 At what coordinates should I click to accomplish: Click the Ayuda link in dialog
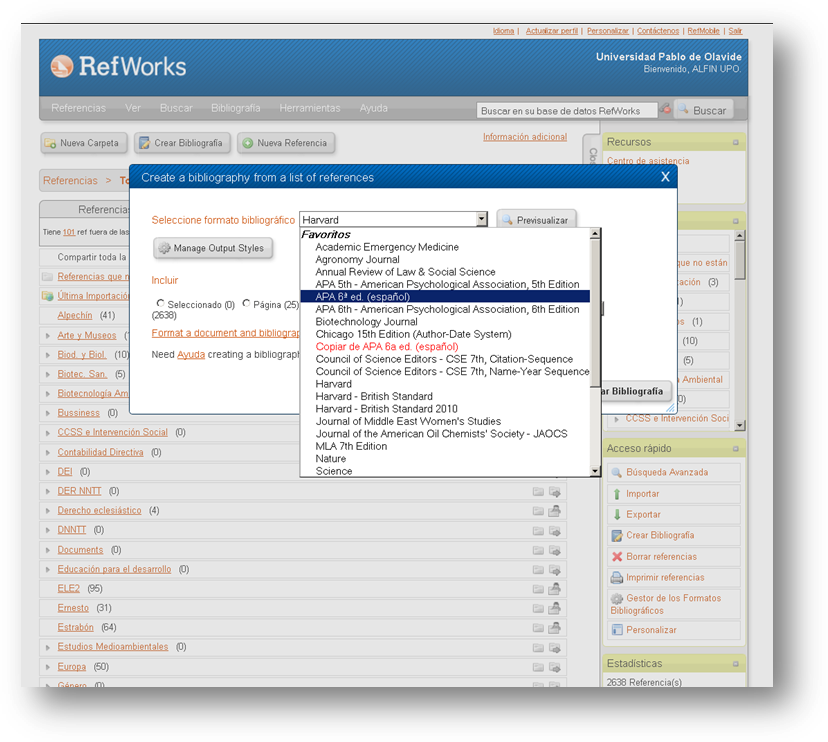[191, 354]
